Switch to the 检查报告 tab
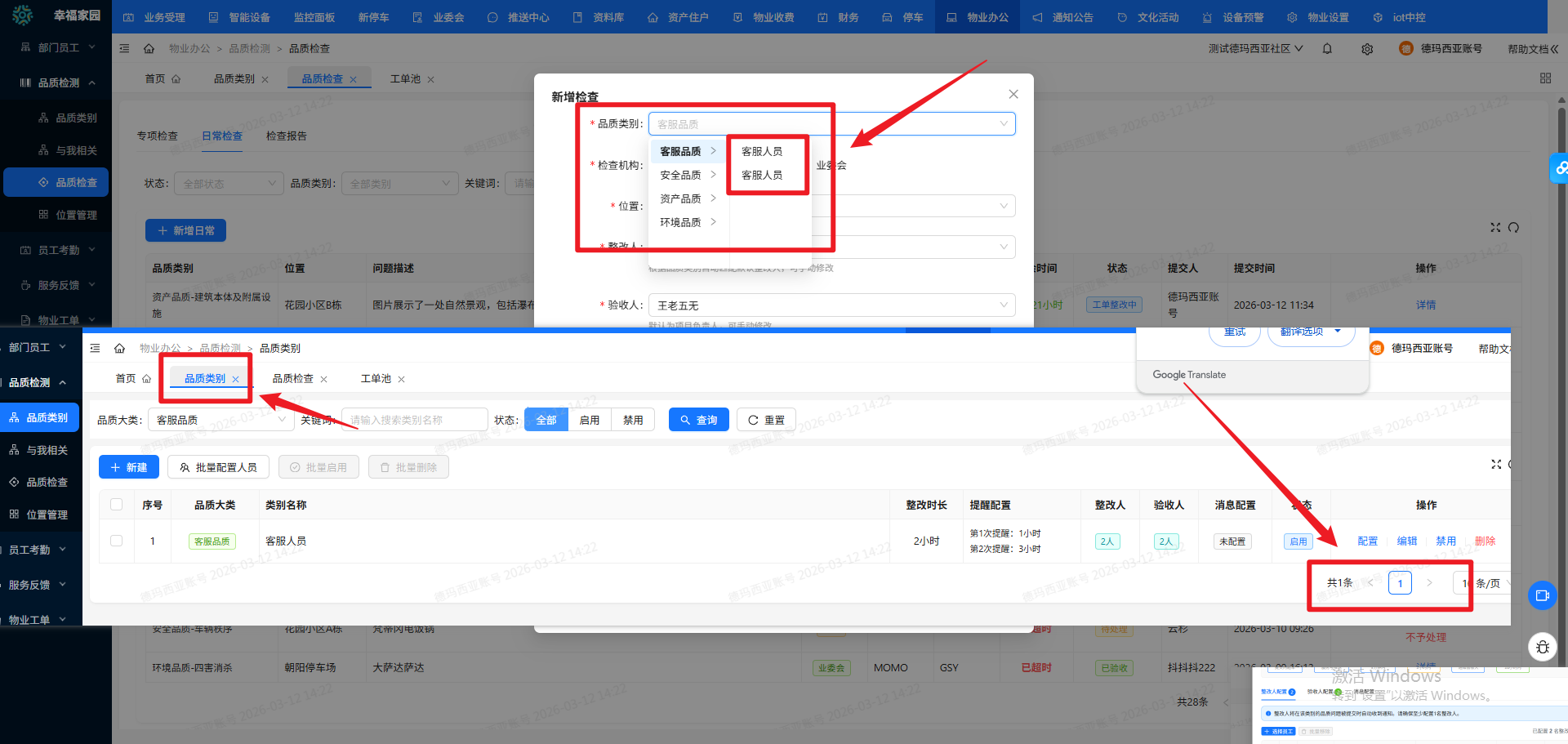 (286, 136)
